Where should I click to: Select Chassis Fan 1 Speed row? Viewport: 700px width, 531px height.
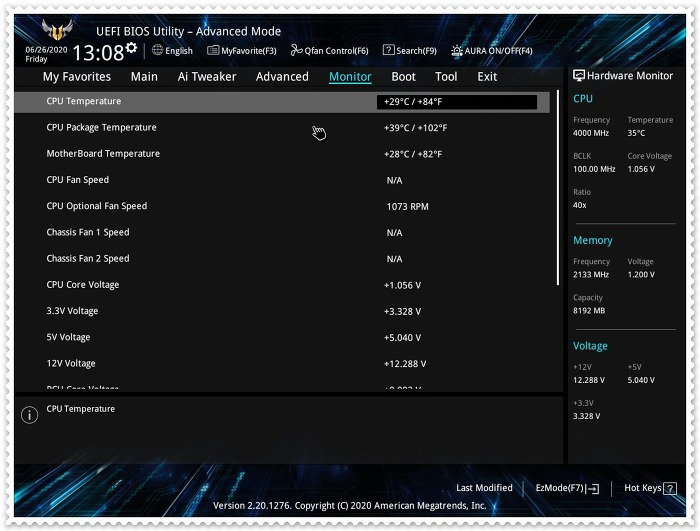[x=282, y=233]
